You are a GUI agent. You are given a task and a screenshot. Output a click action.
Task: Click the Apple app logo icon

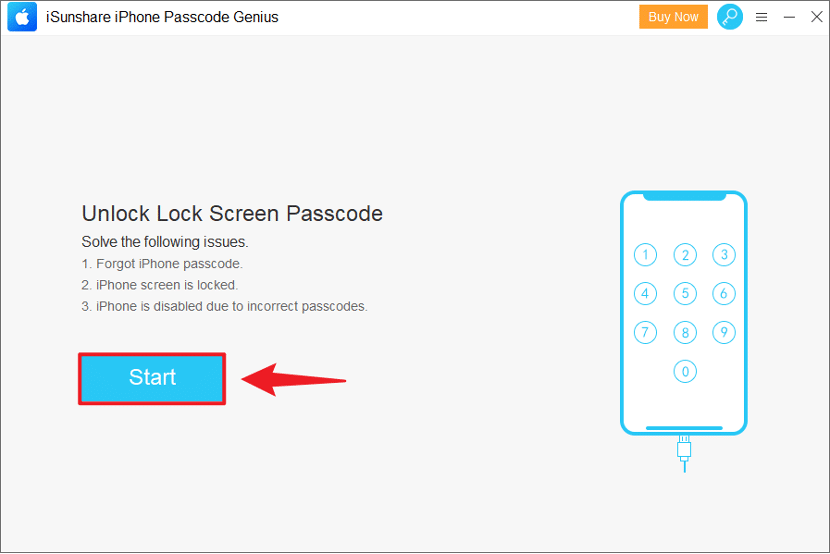point(22,17)
